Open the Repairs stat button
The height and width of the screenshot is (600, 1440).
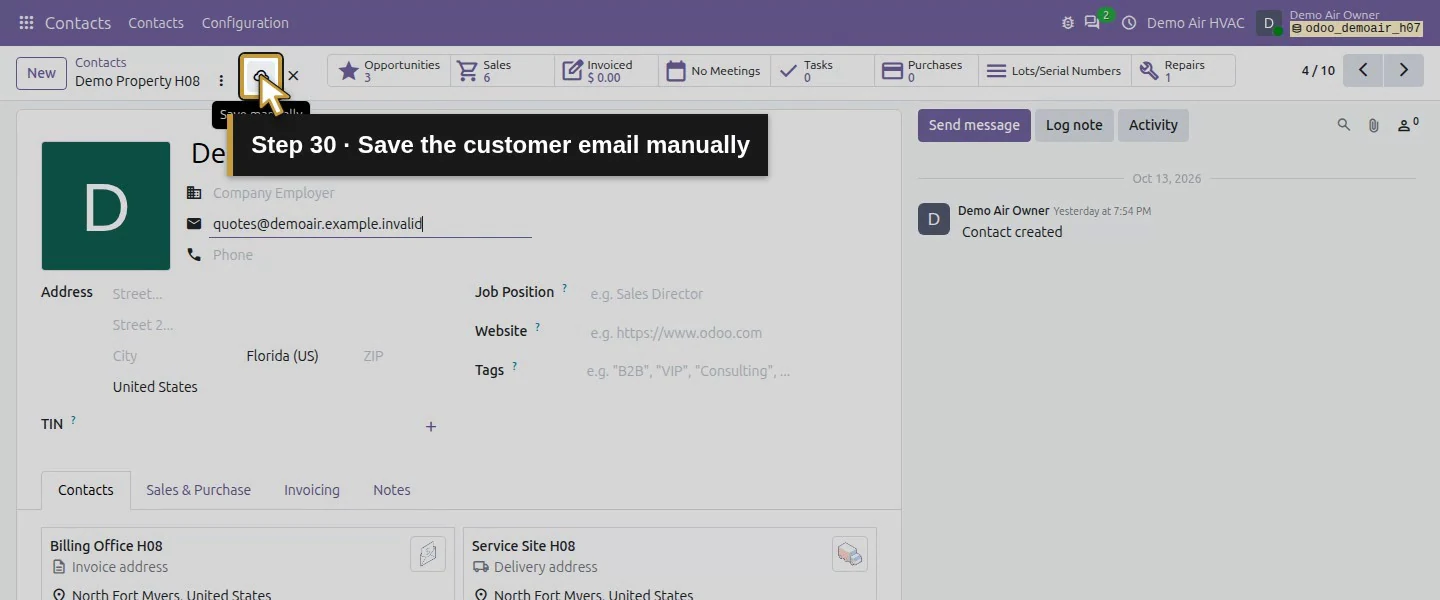(x=1183, y=71)
